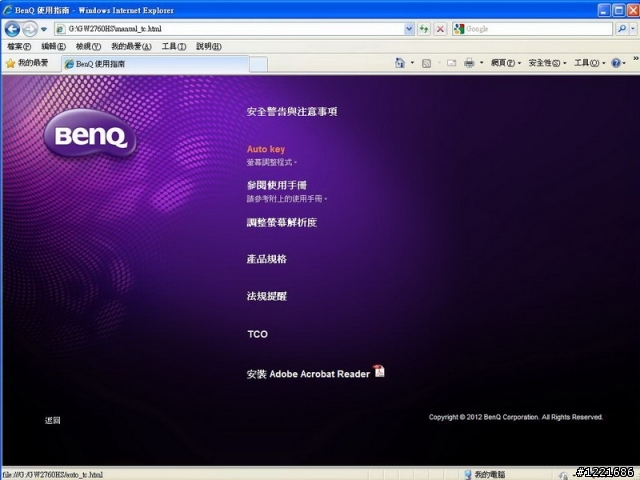Screen dimensions: 640x480
Task: Click the blue Help question mark icon
Action: click(616, 63)
